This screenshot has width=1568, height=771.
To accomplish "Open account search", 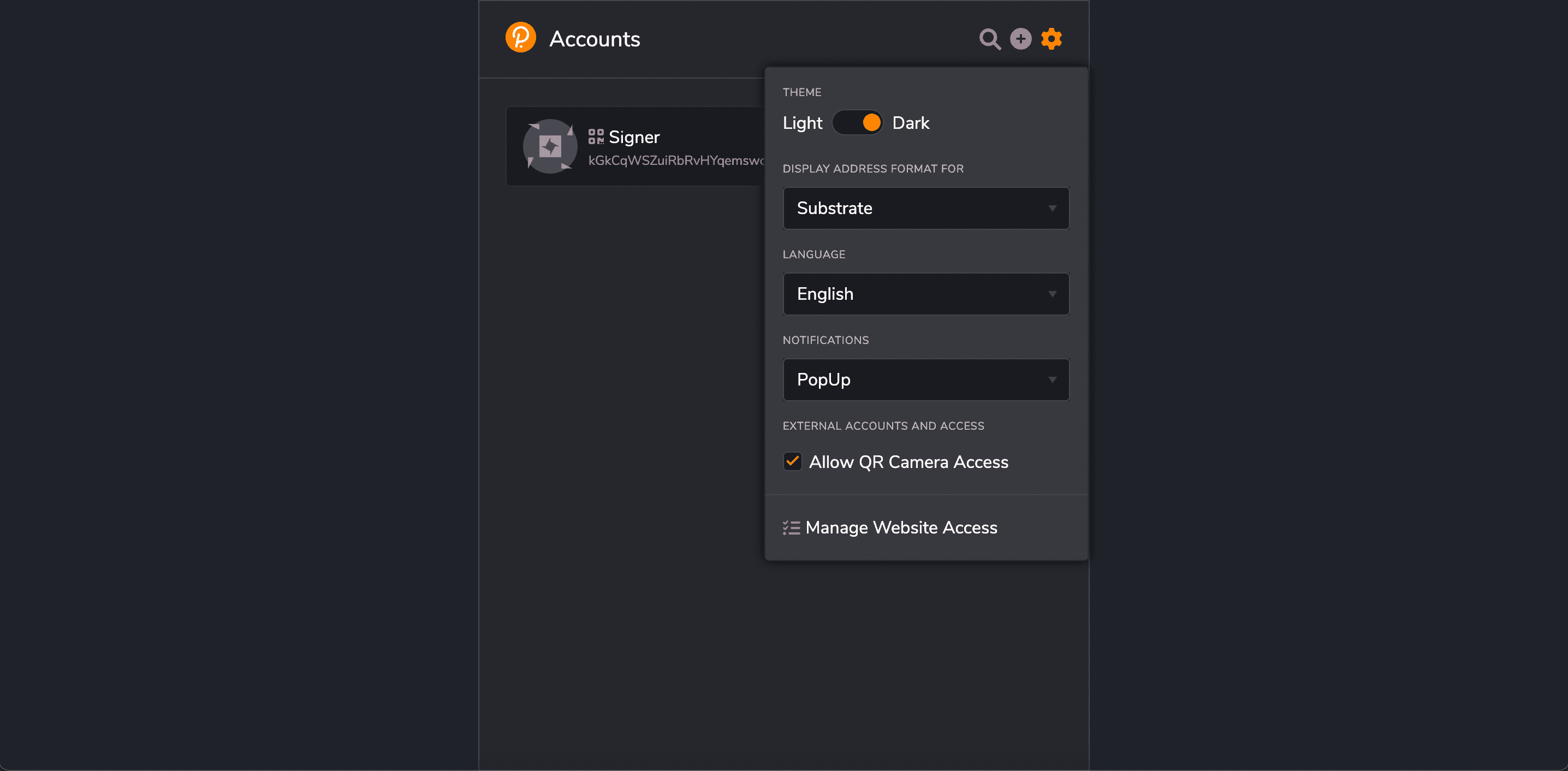I will (989, 39).
